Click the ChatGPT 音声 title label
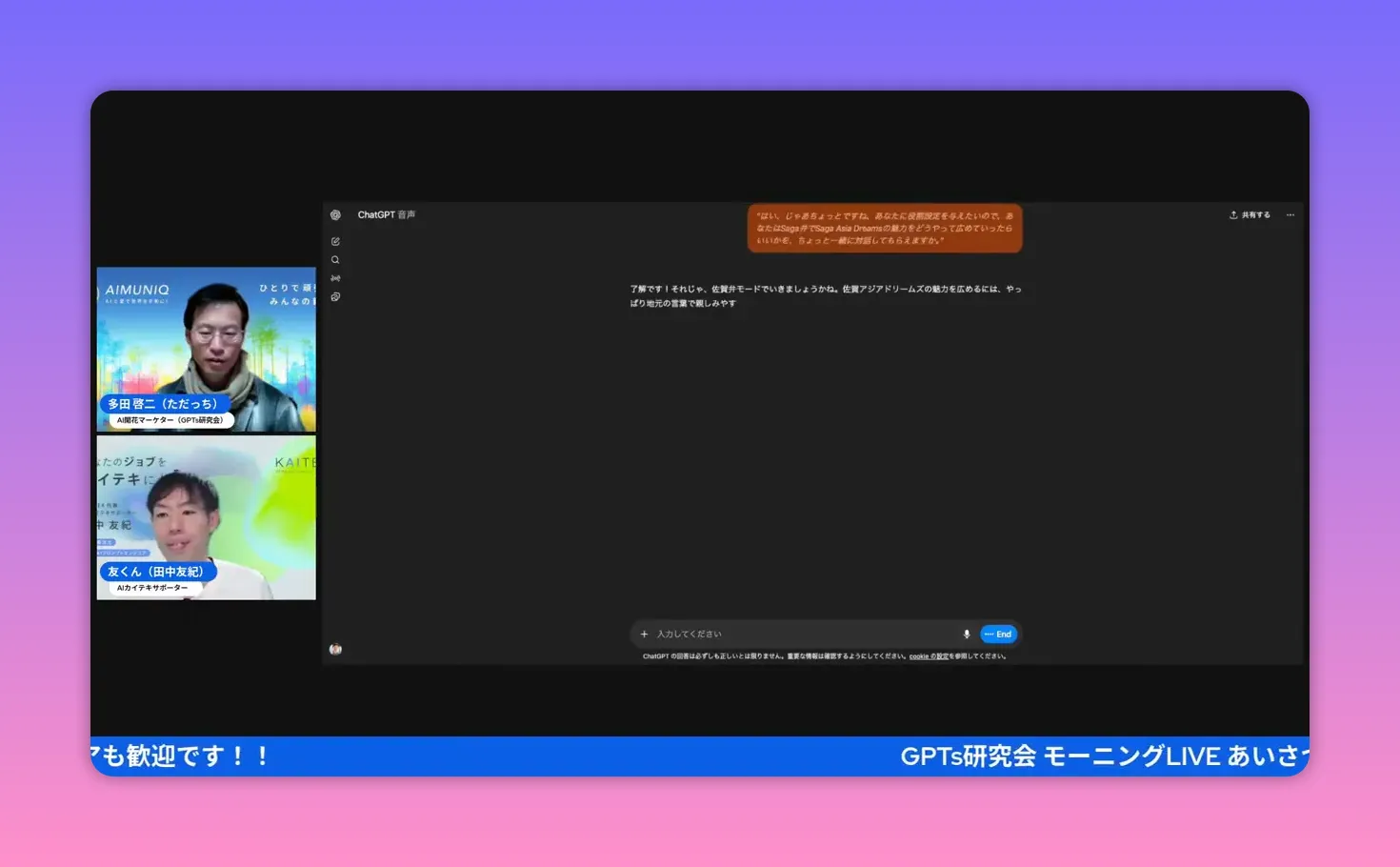Viewport: 1400px width, 867px height. [x=385, y=214]
